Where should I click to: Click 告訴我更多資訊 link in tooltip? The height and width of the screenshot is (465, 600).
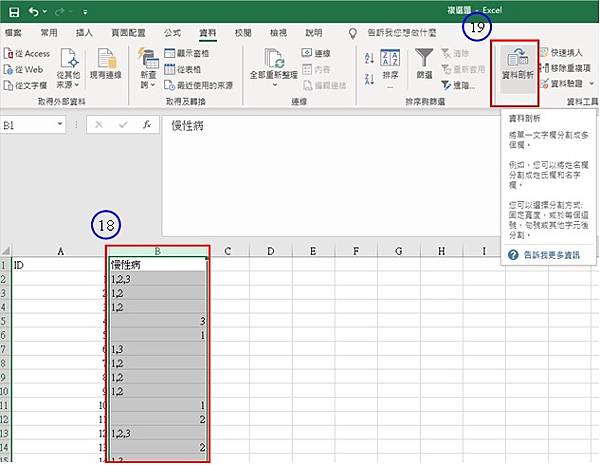[551, 255]
